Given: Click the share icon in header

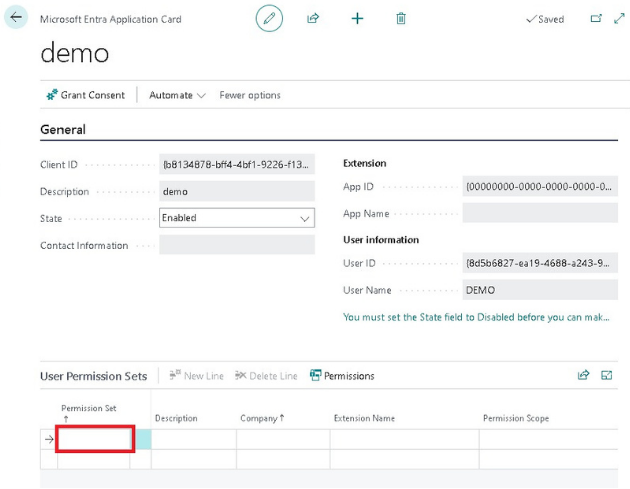Looking at the screenshot, I should click(x=313, y=18).
